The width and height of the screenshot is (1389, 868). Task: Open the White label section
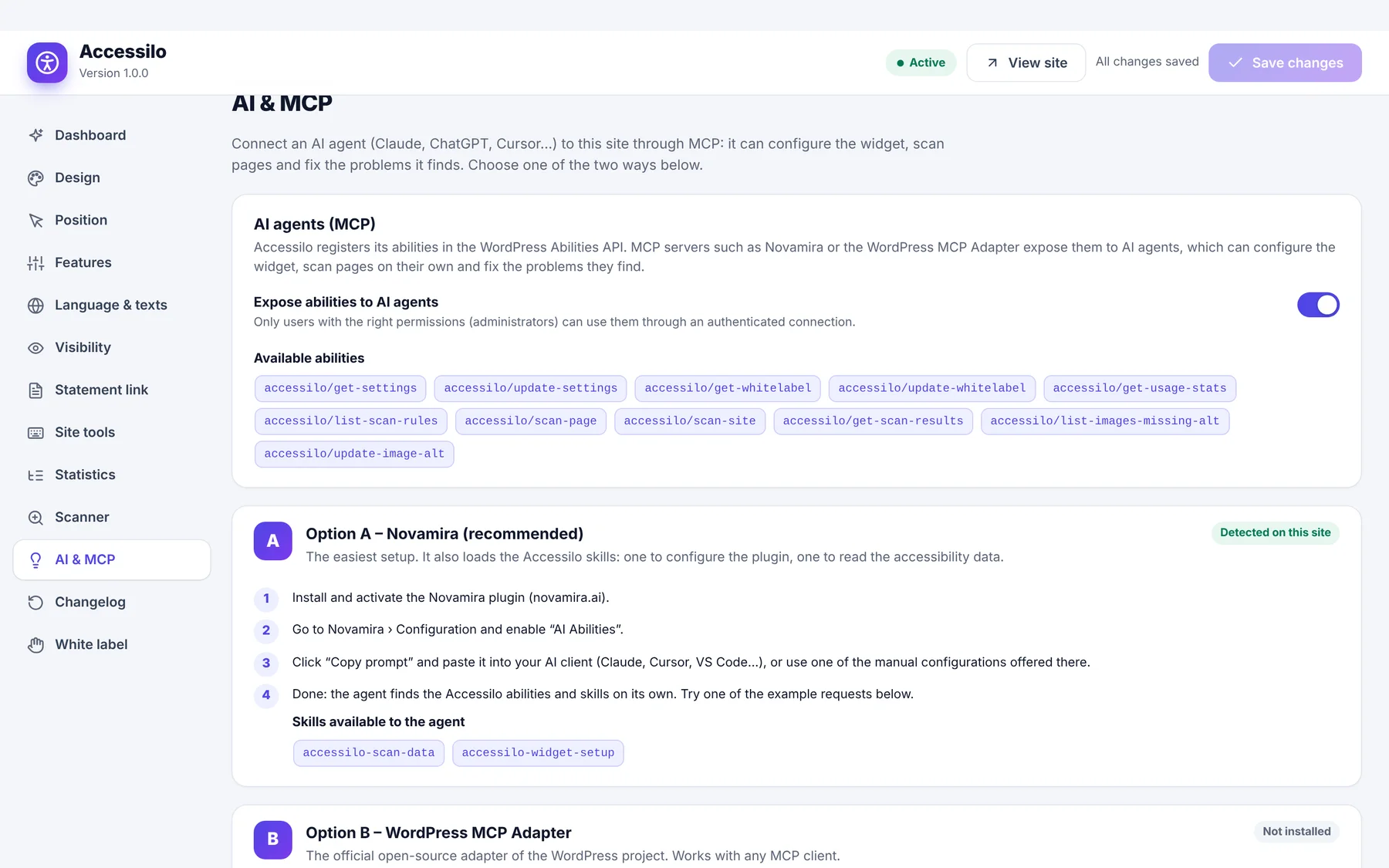tap(112, 644)
